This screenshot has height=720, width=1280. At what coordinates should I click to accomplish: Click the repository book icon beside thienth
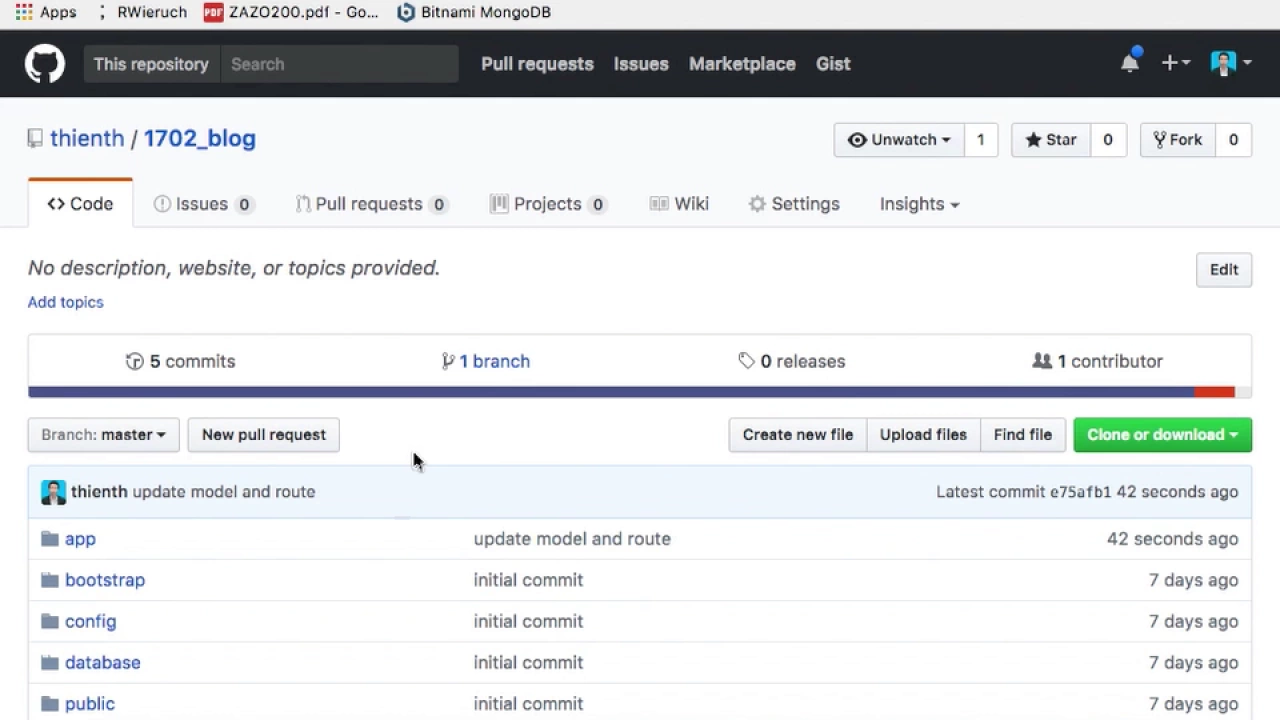point(35,139)
